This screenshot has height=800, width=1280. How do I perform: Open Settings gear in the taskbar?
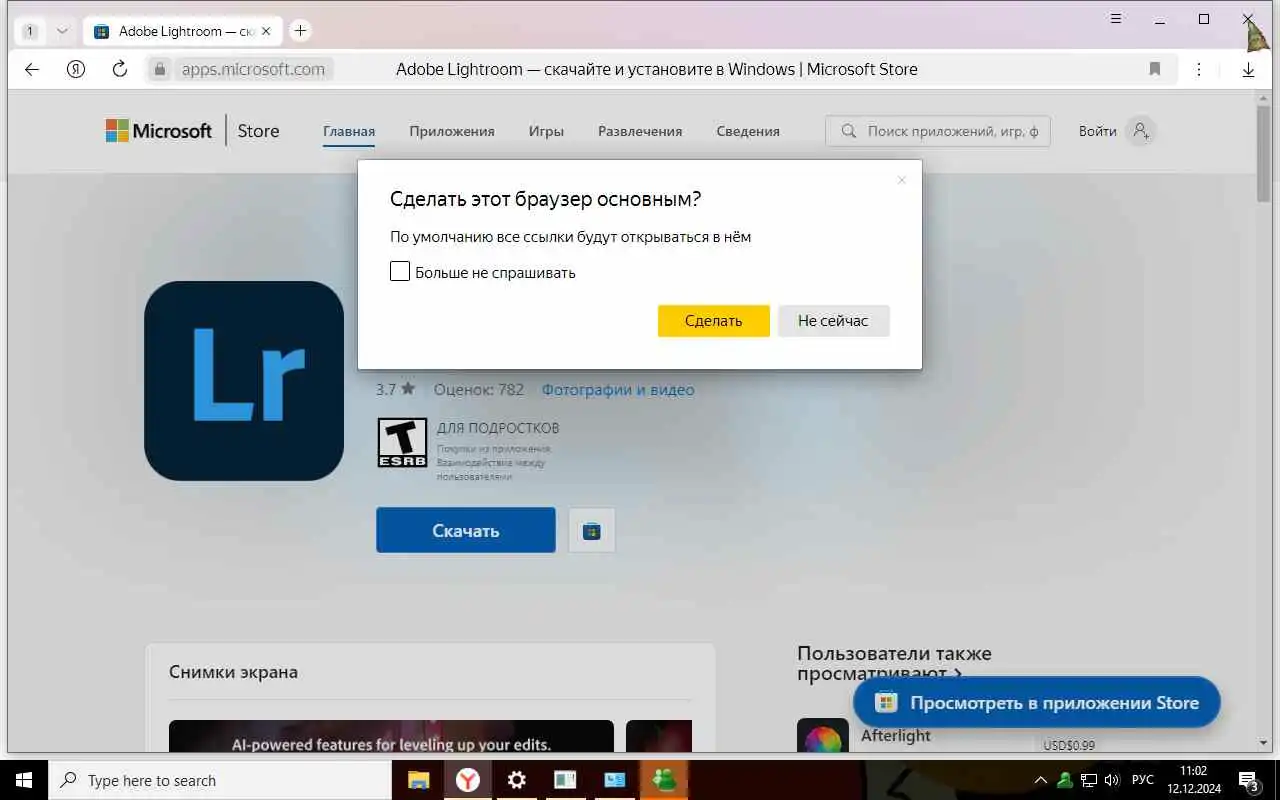tap(517, 780)
